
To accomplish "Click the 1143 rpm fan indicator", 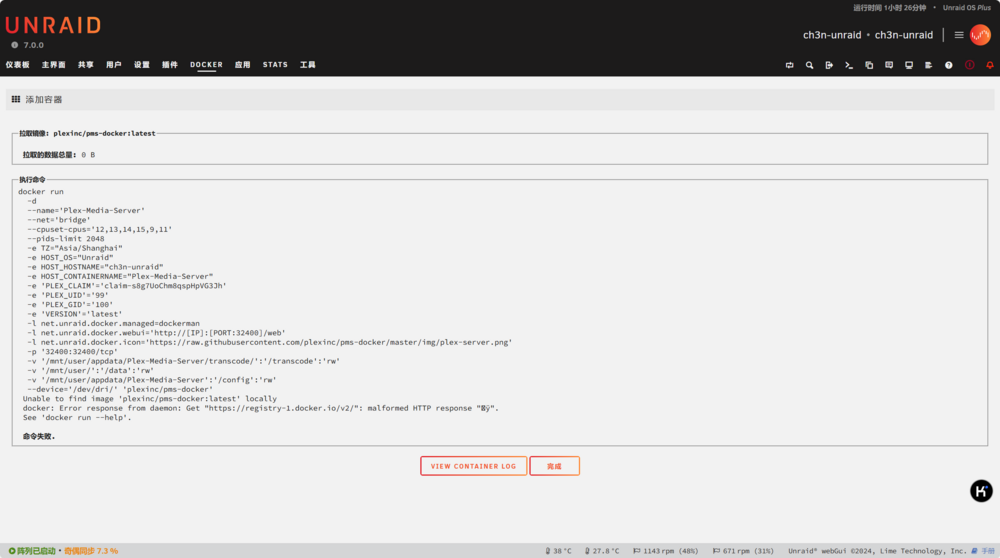I will 665,551.
